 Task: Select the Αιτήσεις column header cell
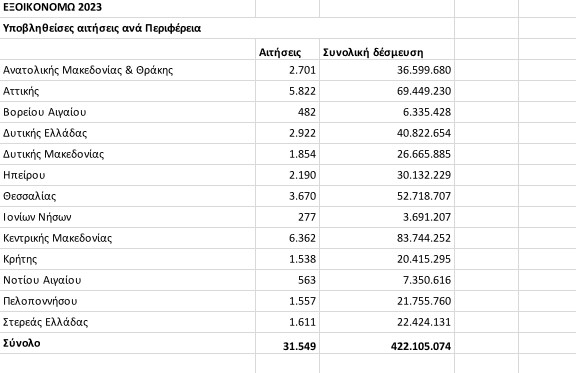click(287, 49)
